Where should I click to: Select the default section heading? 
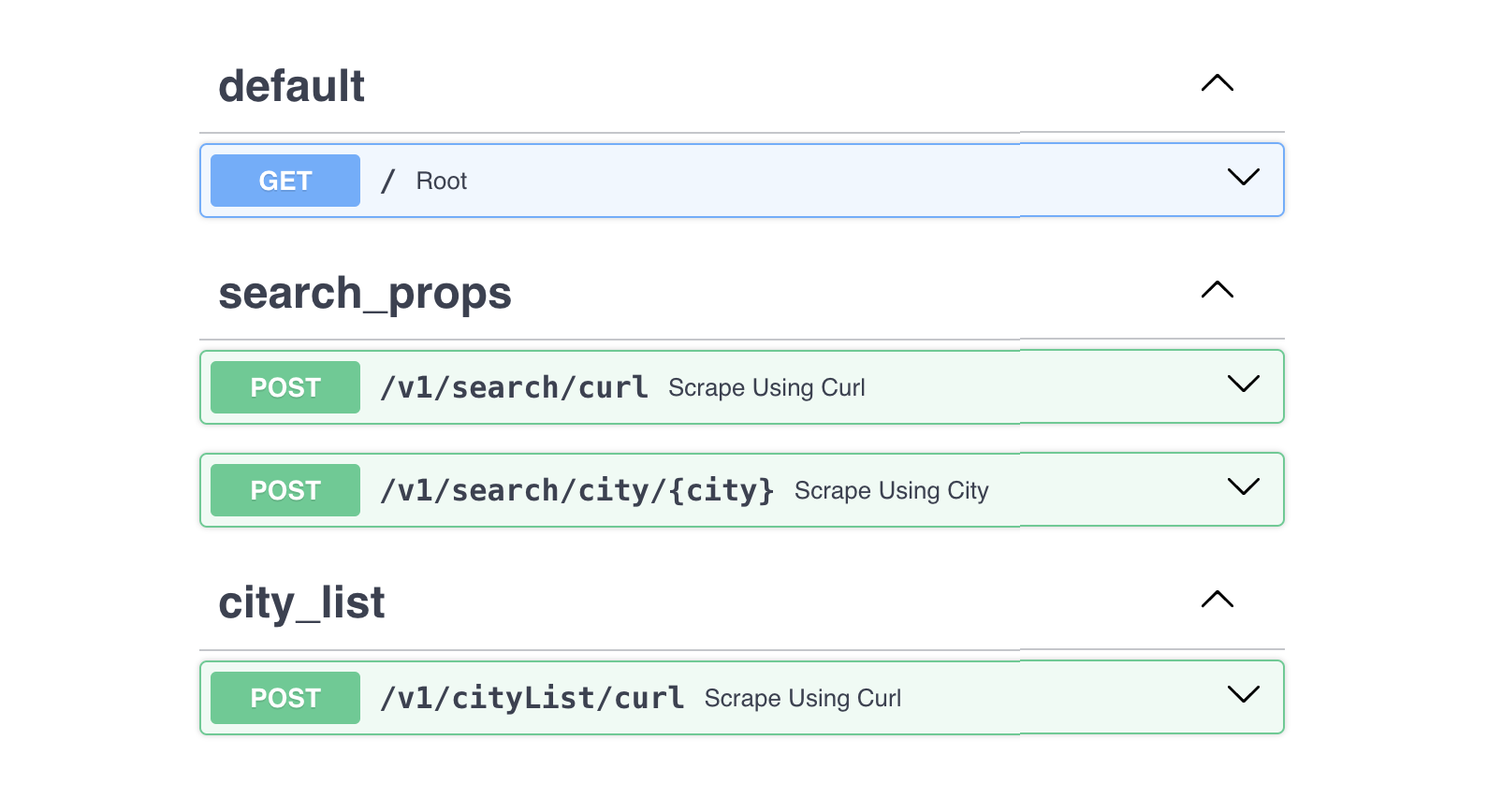[291, 85]
